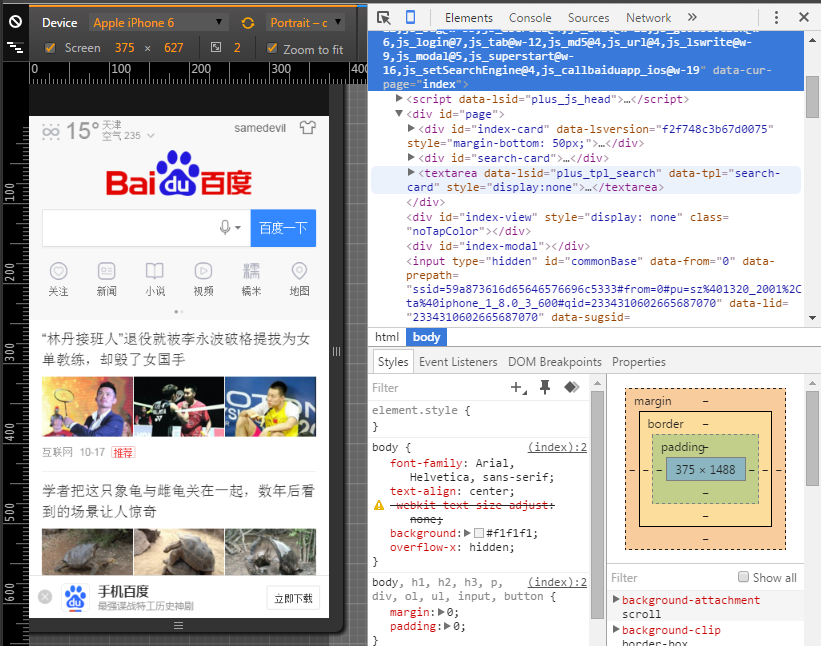Open the Device model dropdown

(157, 23)
